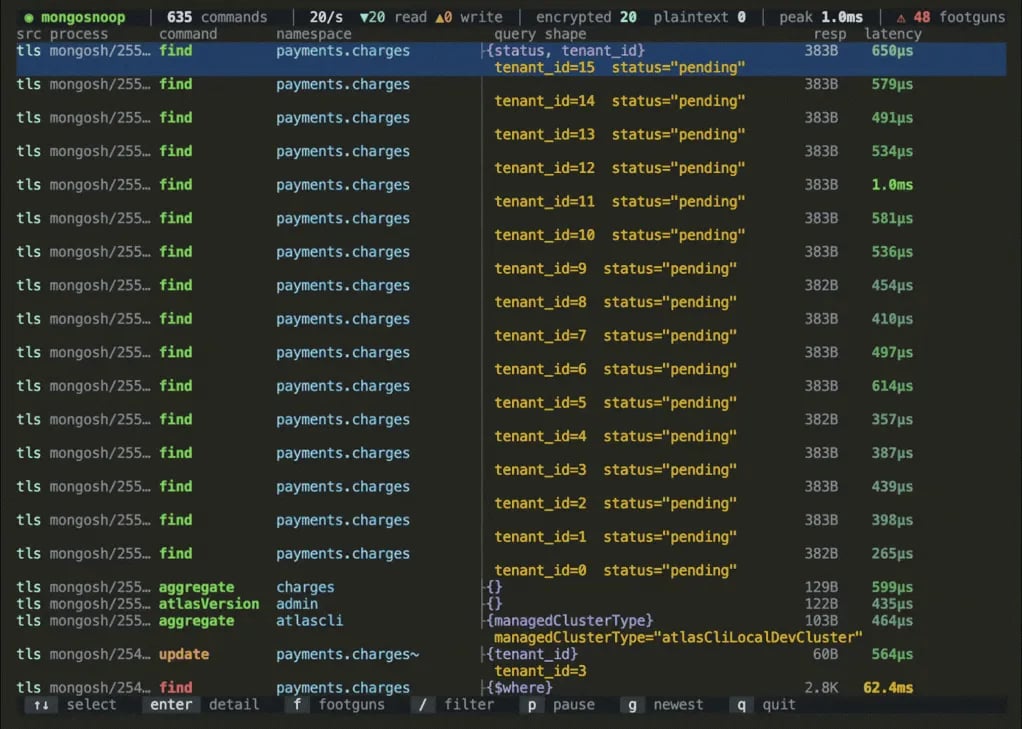The width and height of the screenshot is (1022, 729).
Task: Click the src column header
Action: 29,34
